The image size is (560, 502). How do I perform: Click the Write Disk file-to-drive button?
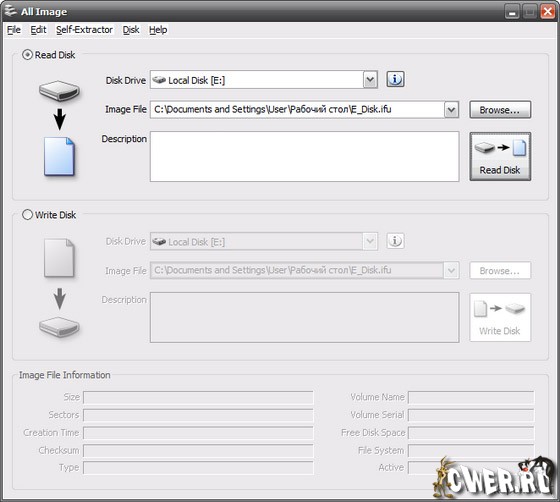click(x=500, y=318)
